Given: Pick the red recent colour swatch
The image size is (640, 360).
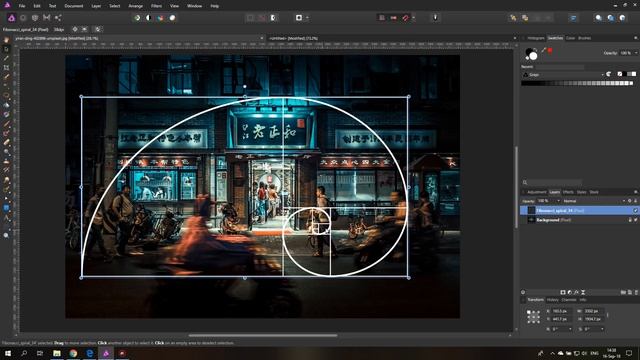Looking at the screenshot, I should (x=550, y=50).
